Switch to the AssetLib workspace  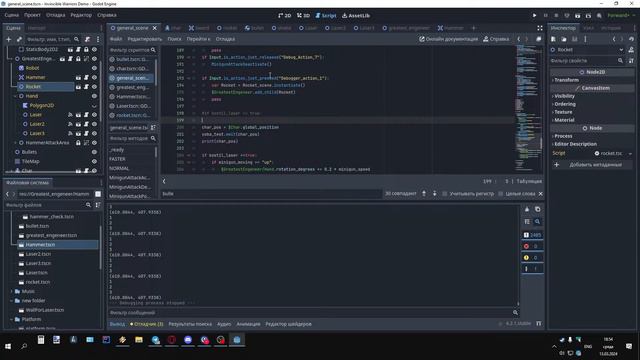pos(356,16)
